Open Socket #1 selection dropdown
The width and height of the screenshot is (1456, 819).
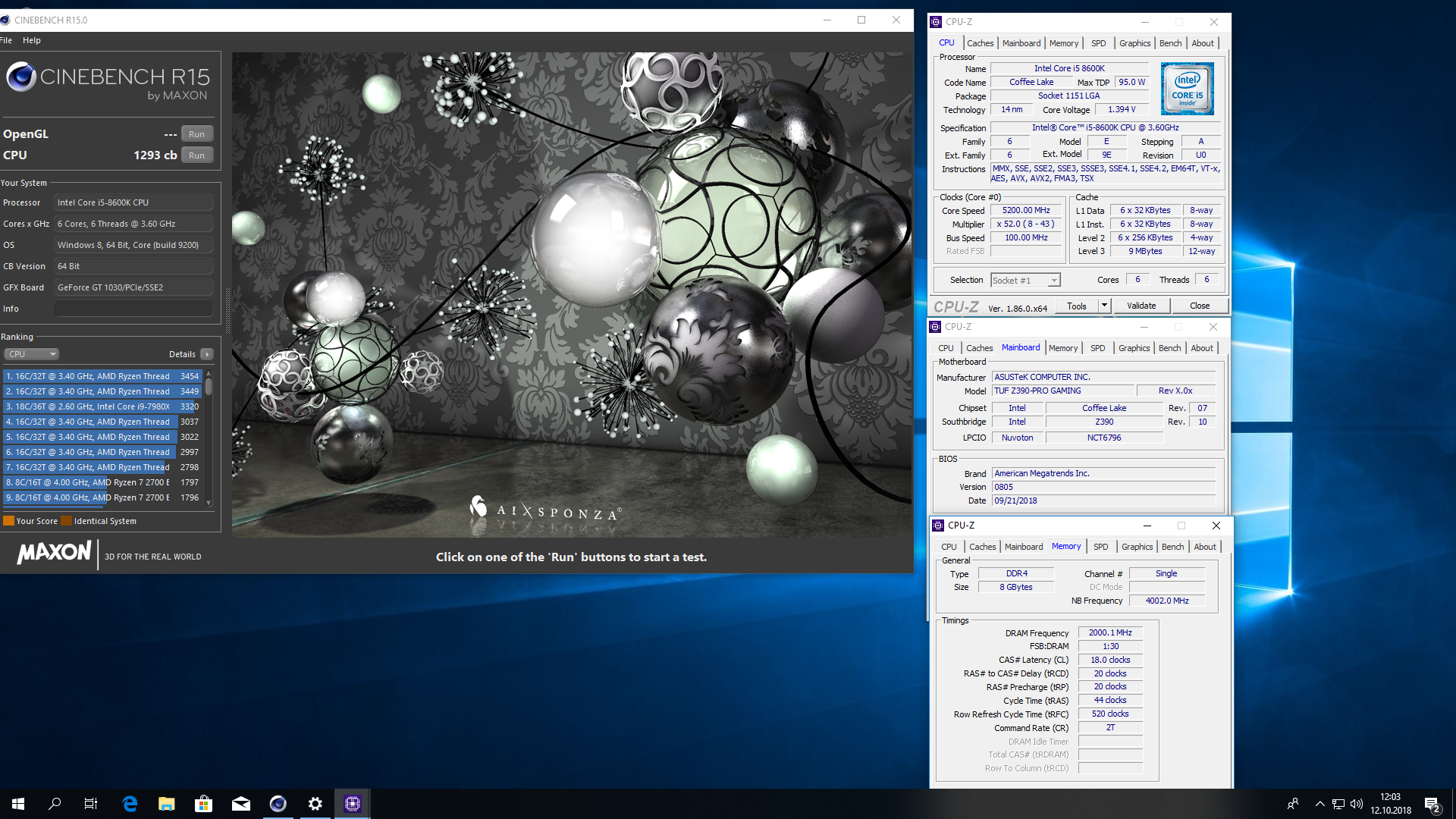(1025, 281)
